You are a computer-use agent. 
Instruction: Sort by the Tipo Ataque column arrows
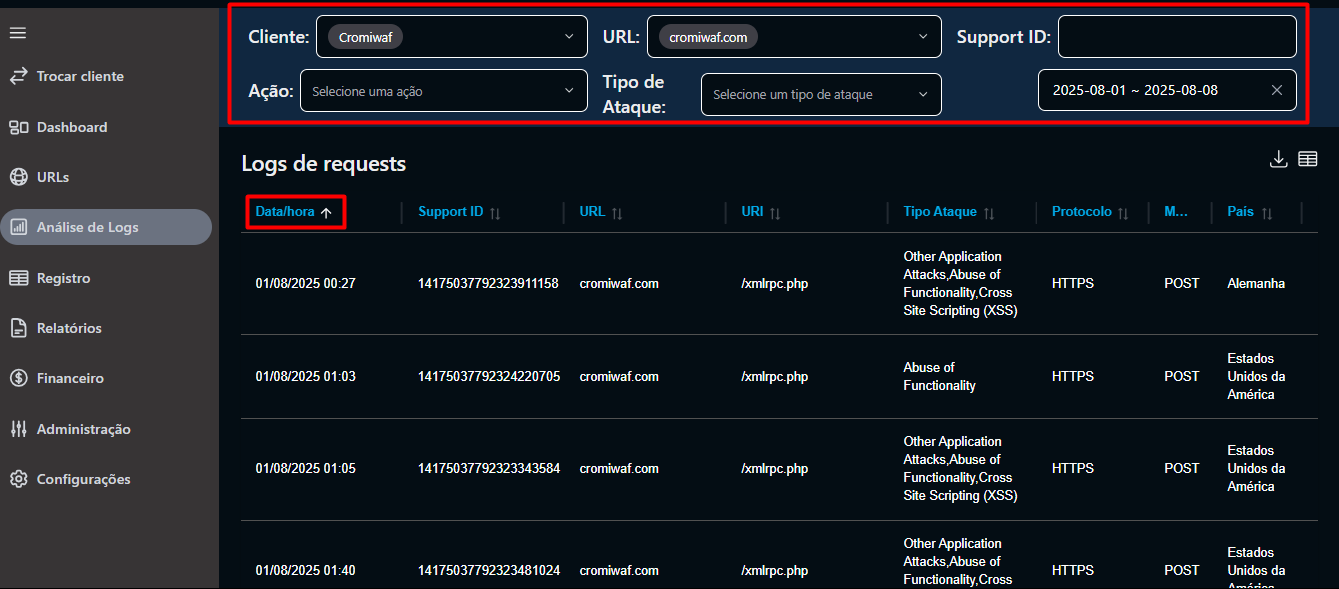coord(989,213)
